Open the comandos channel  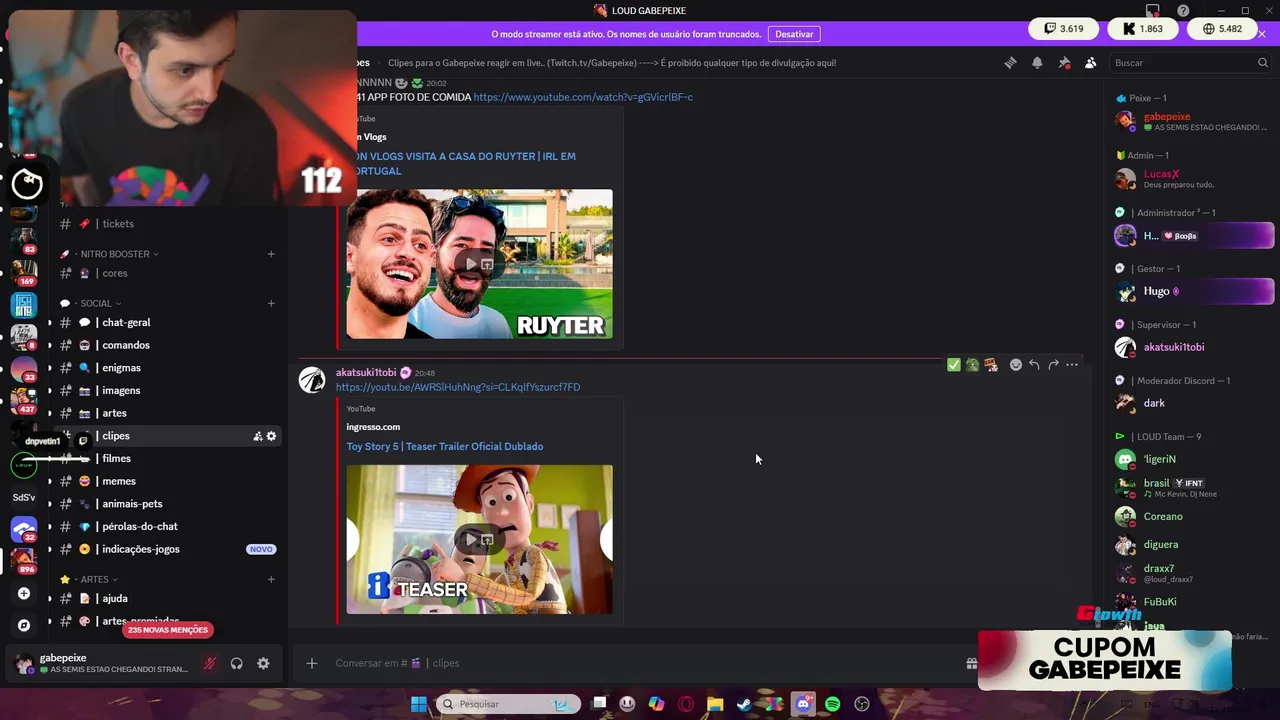[168, 345]
